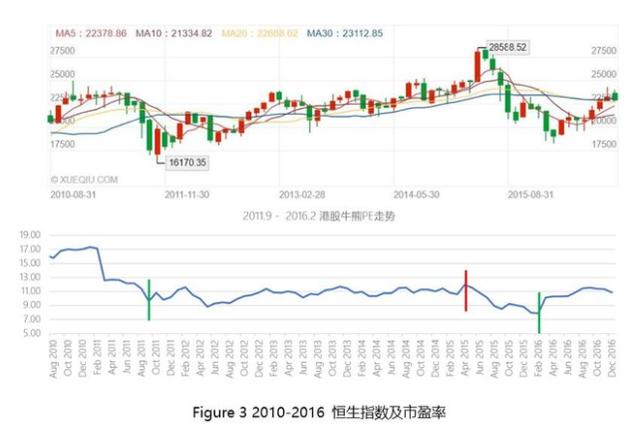Click the green vertical marker at Sep 2011
640x436 pixels.
point(149,300)
